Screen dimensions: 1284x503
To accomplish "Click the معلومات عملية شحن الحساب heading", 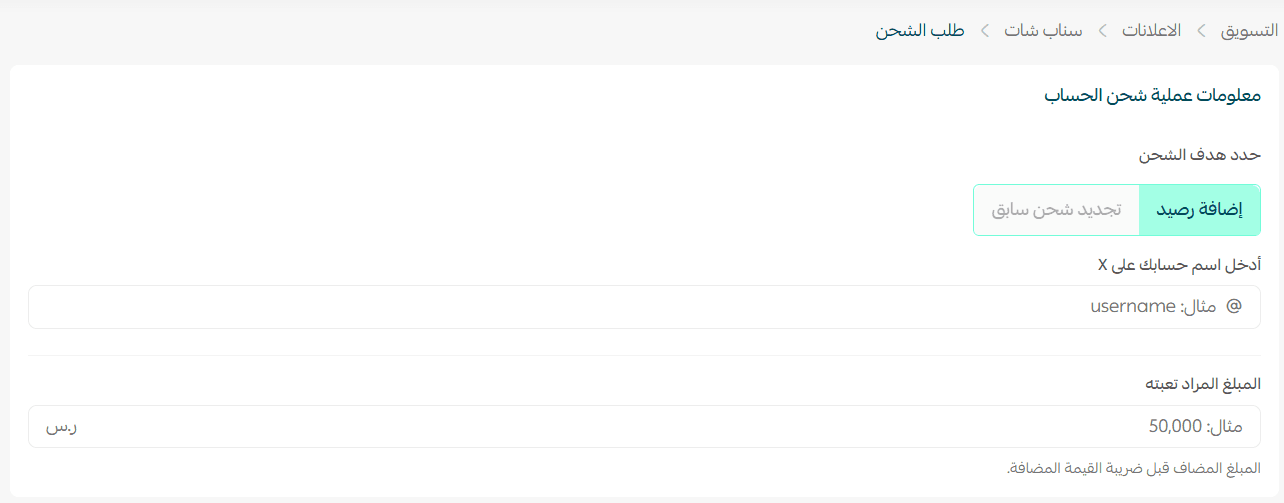I will [1152, 96].
